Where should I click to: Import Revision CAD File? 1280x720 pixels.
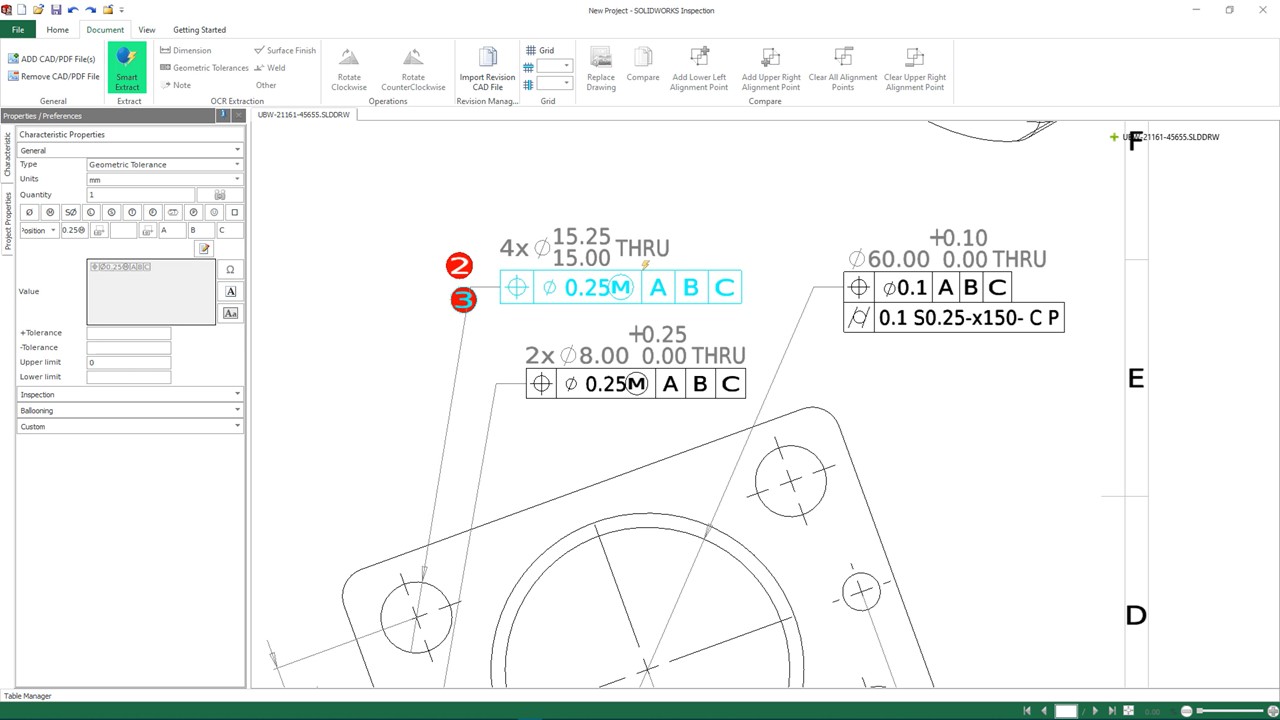487,68
